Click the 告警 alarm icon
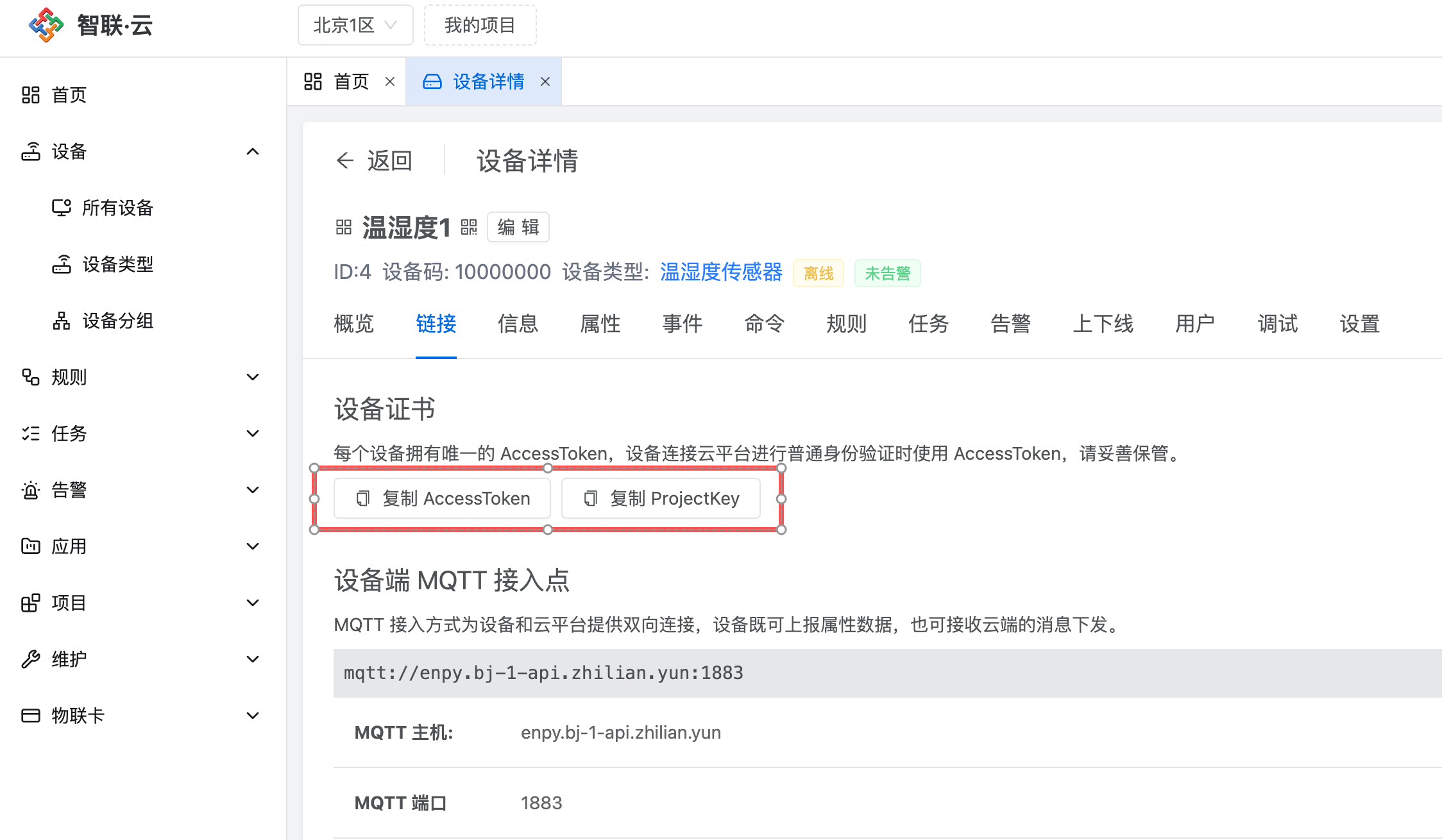1442x840 pixels. click(x=31, y=490)
